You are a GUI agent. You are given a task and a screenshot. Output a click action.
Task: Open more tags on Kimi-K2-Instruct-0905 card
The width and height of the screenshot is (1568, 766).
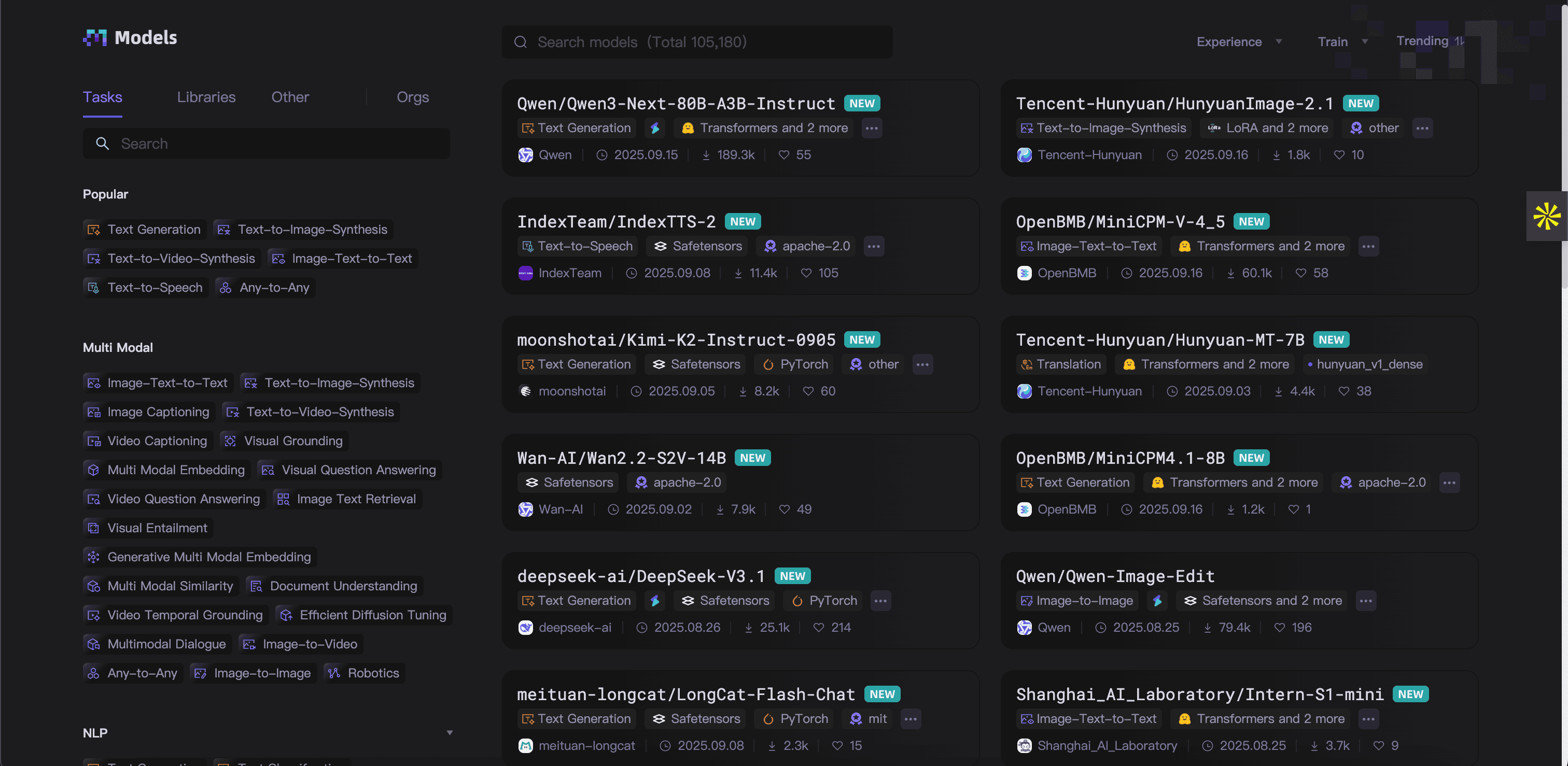[x=922, y=364]
